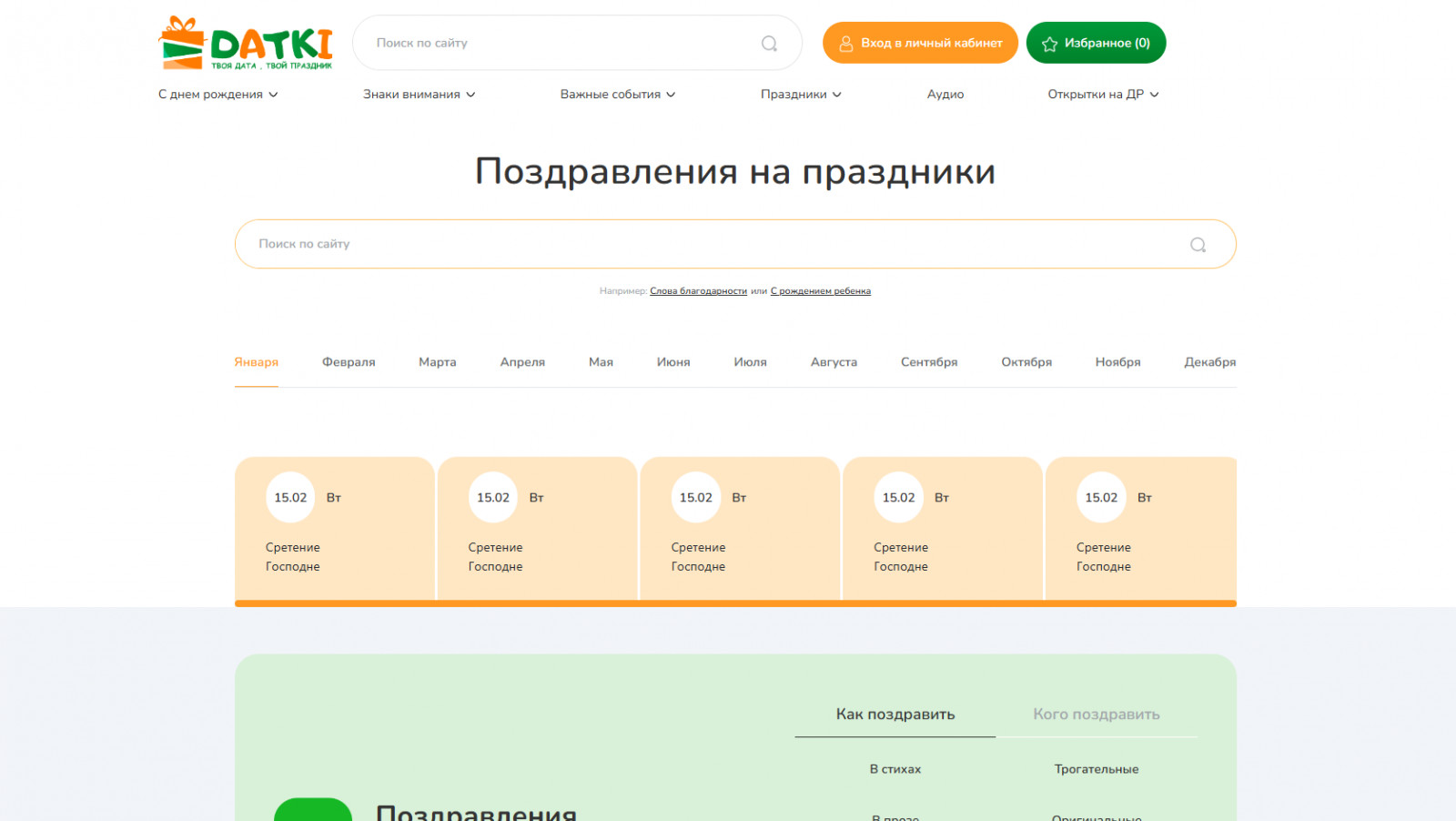This screenshot has width=1456, height=821.
Task: Switch to the "Октября" month tab
Action: click(1026, 362)
